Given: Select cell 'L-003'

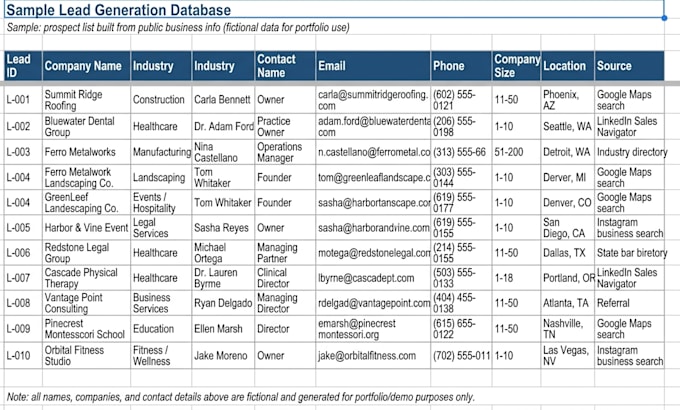Looking at the screenshot, I should pos(23,152).
